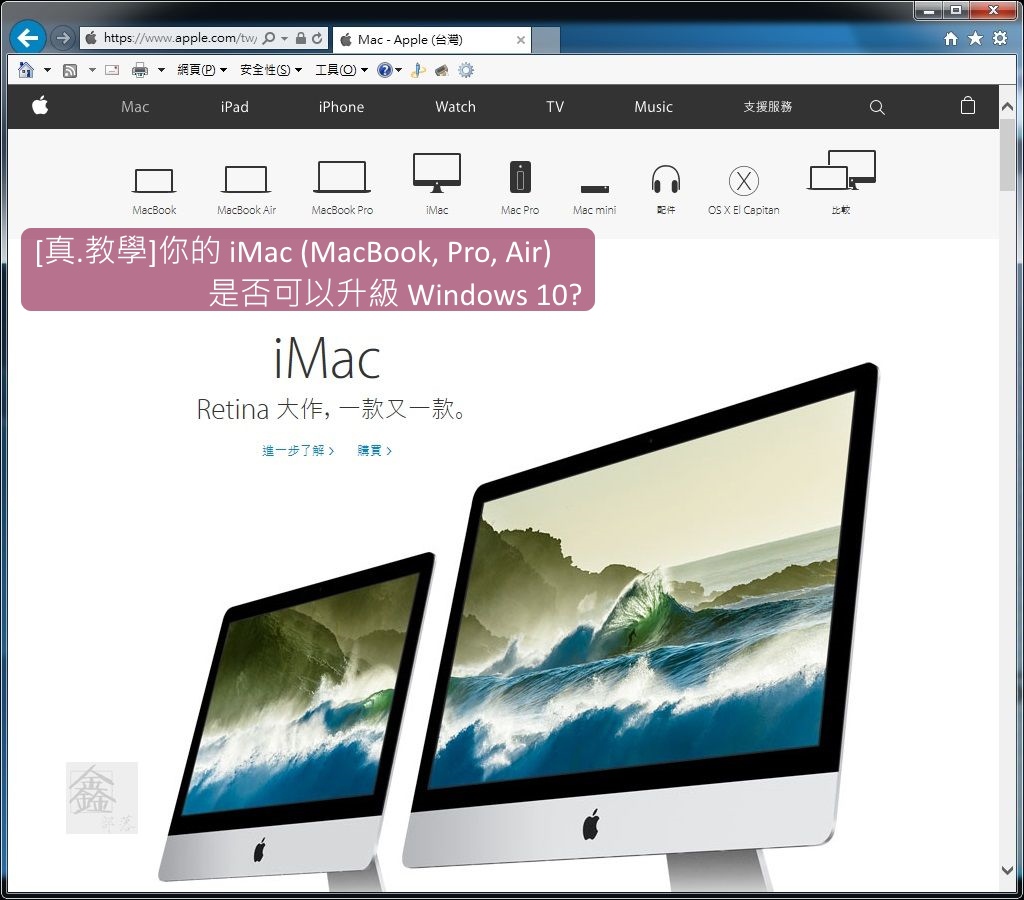Screen dimensions: 1024x900
Task: Click the security lock icon in address bar
Action: [300, 39]
